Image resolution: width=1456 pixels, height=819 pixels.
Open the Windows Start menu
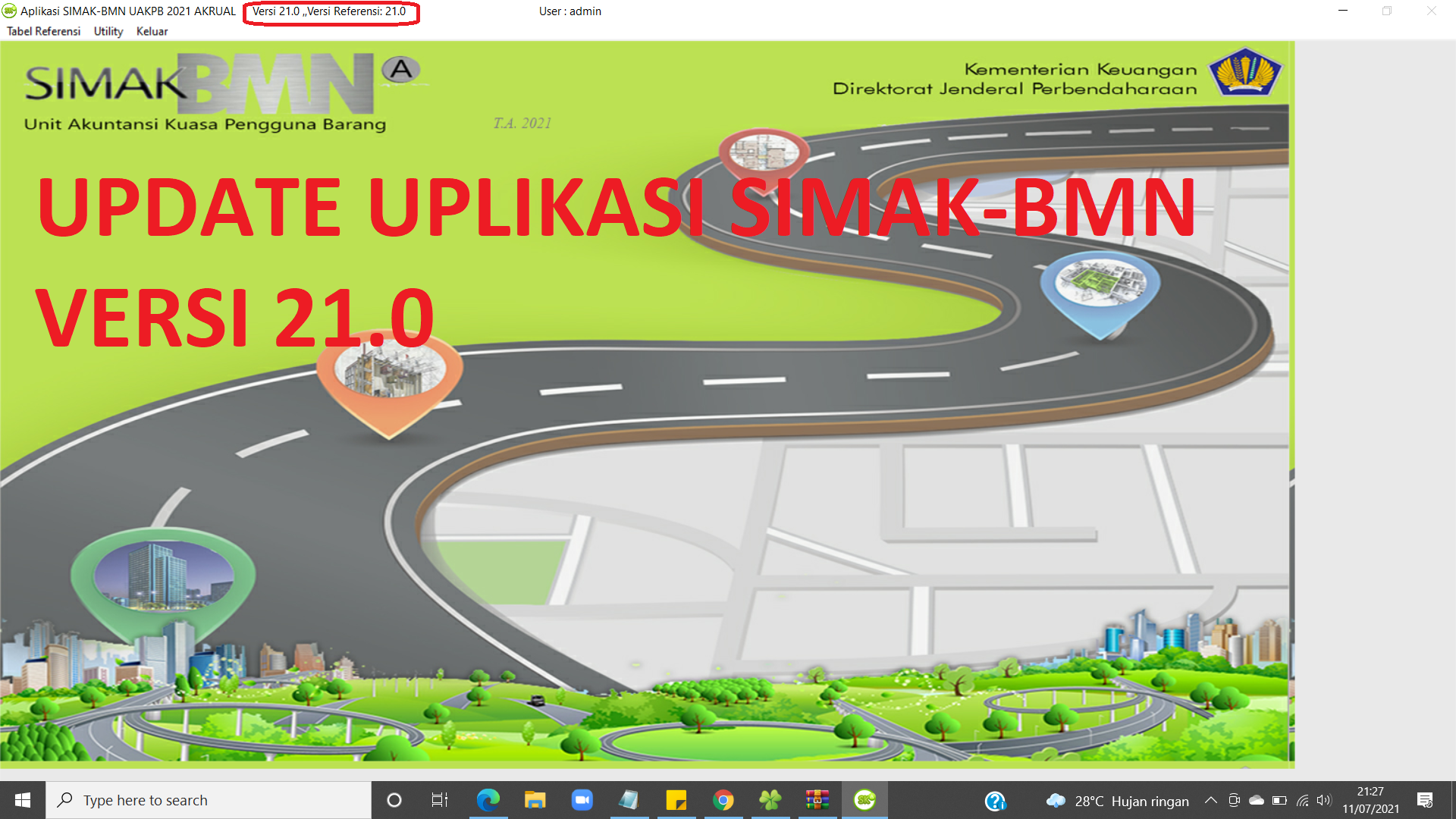click(23, 800)
